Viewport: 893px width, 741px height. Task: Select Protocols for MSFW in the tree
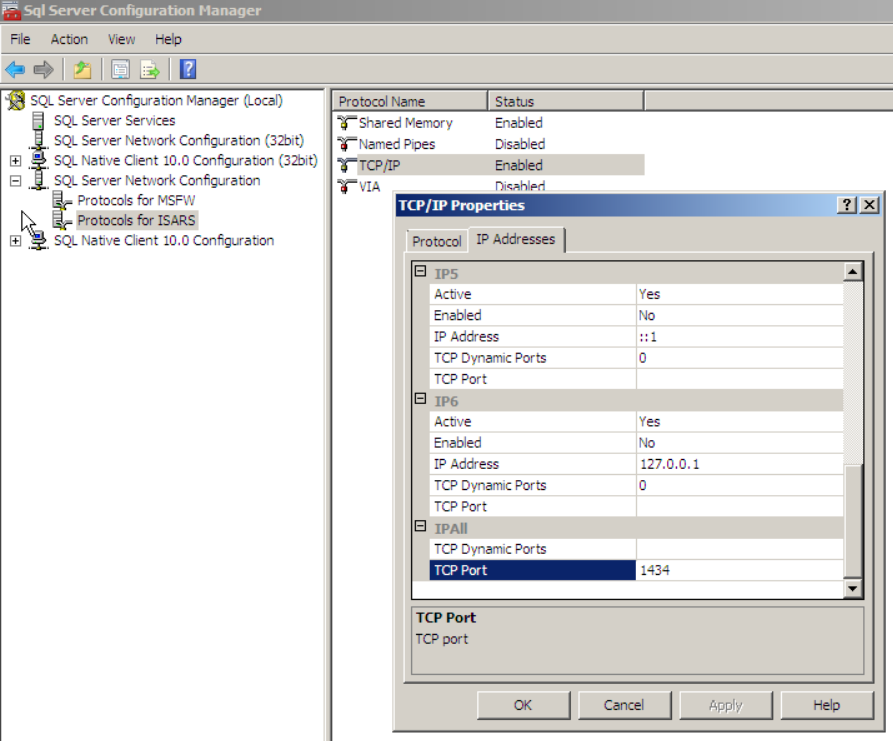tap(136, 200)
